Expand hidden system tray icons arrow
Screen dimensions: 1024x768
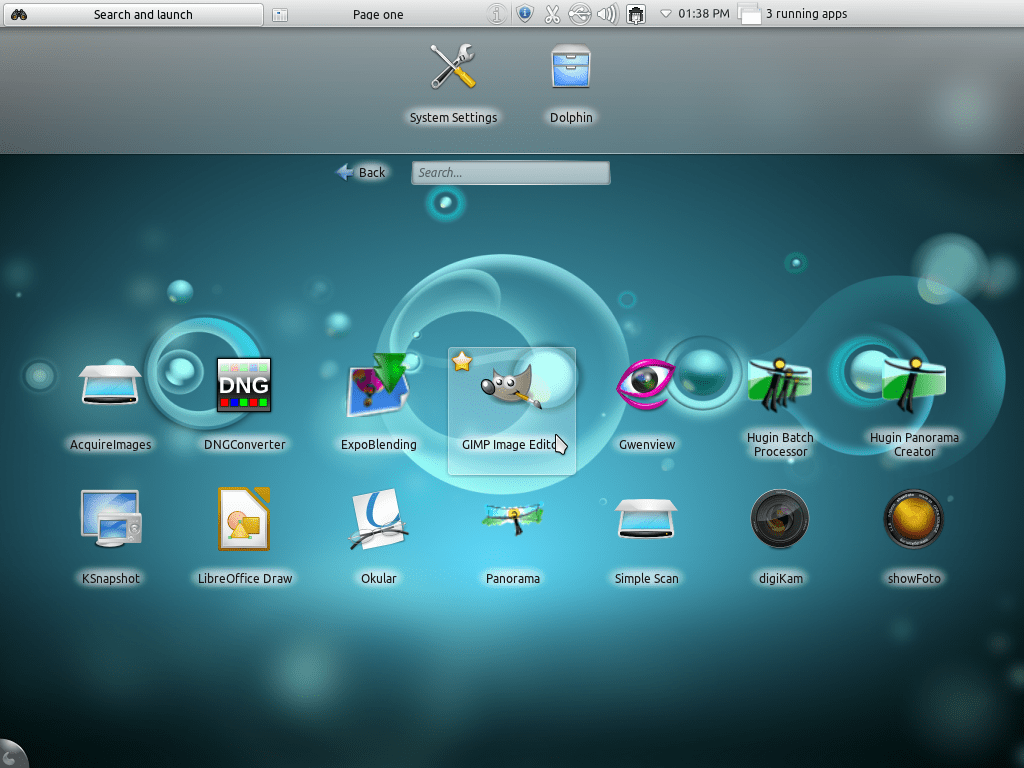tap(665, 14)
